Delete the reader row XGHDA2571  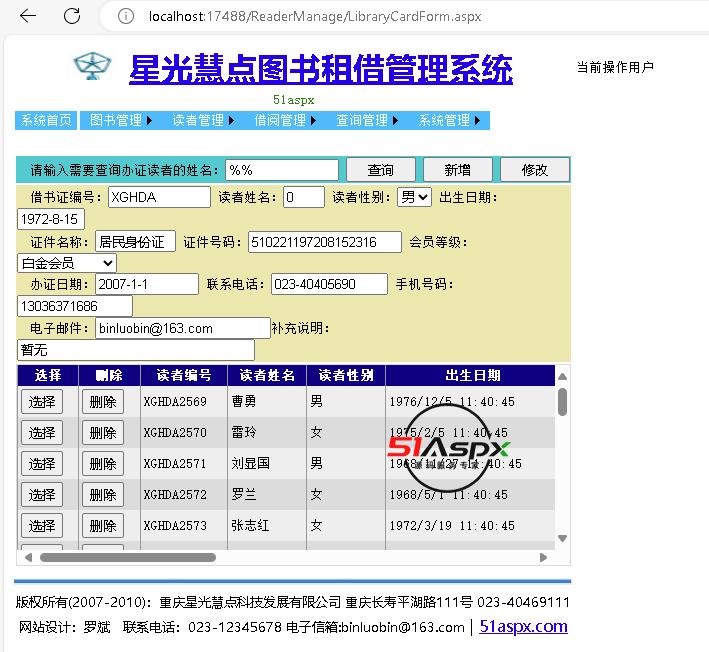[102, 463]
